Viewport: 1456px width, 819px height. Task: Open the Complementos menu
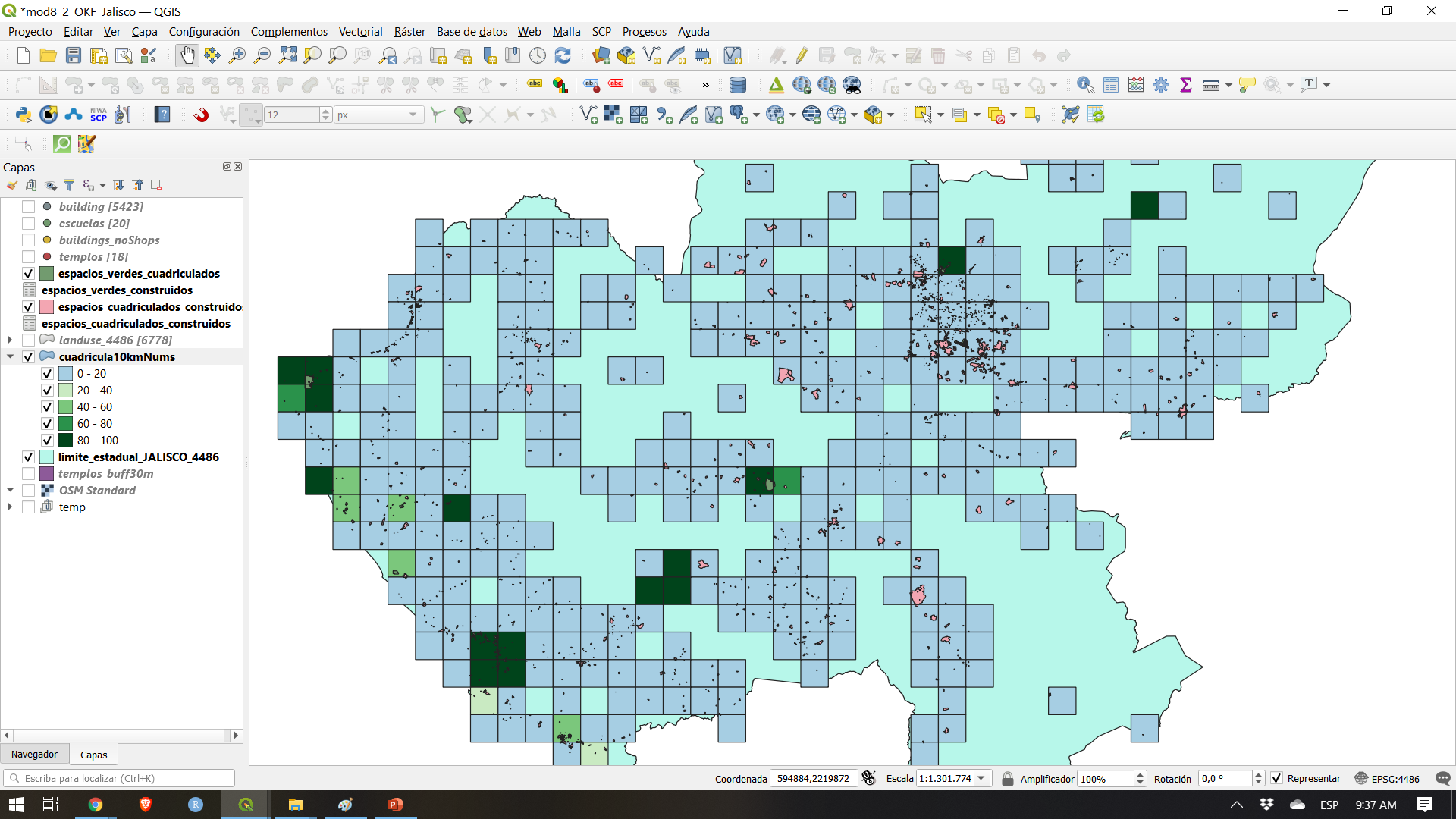289,31
